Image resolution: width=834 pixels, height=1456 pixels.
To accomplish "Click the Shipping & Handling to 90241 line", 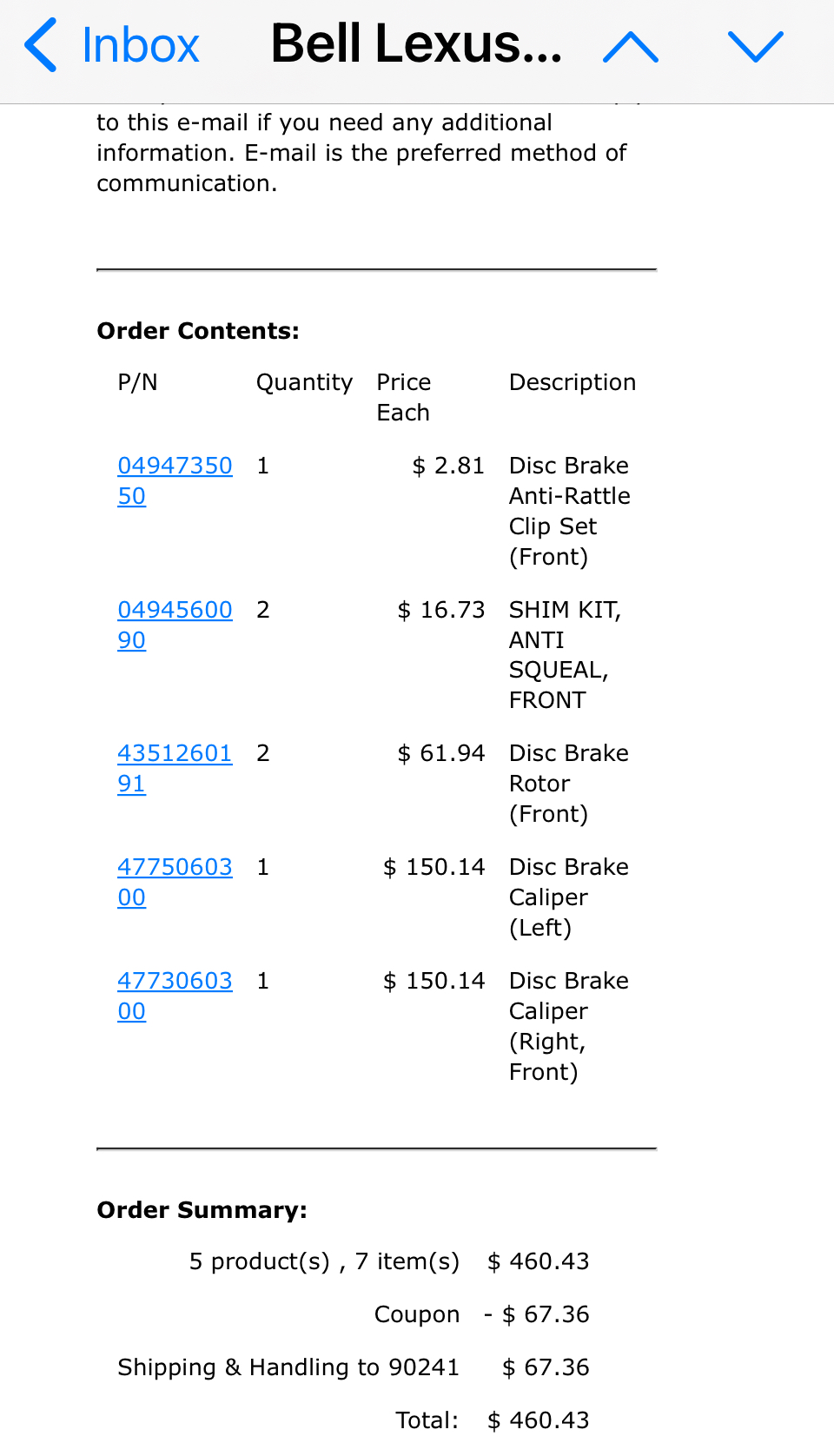I will (288, 1367).
